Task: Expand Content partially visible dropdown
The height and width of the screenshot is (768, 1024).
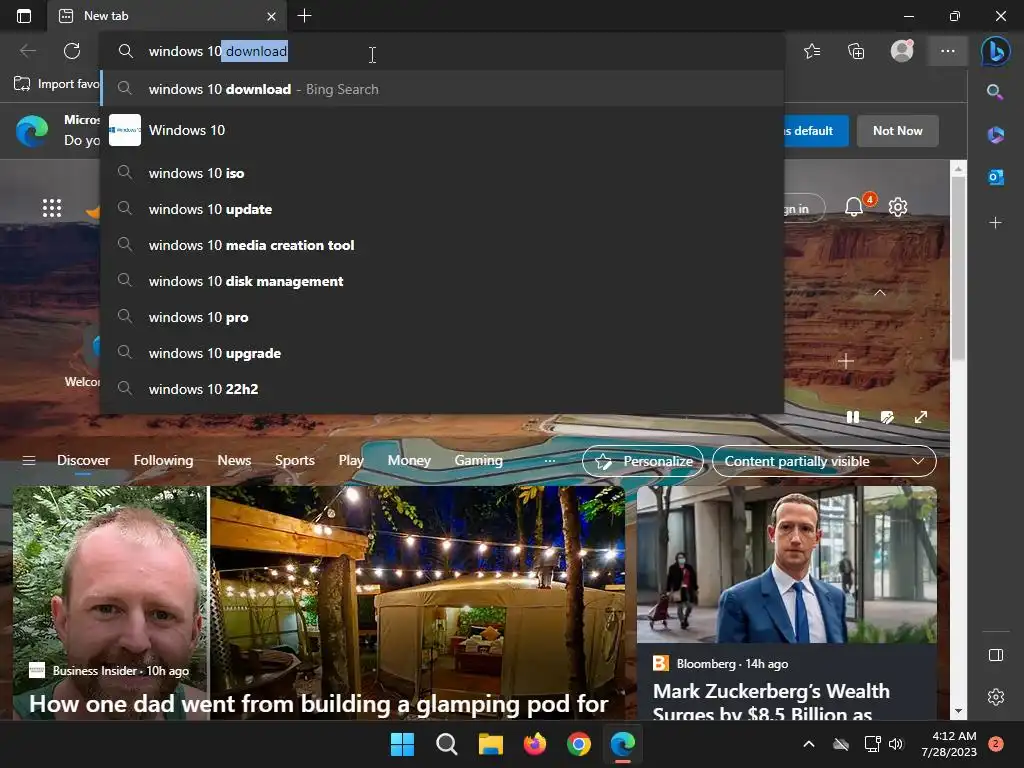Action: tap(824, 461)
